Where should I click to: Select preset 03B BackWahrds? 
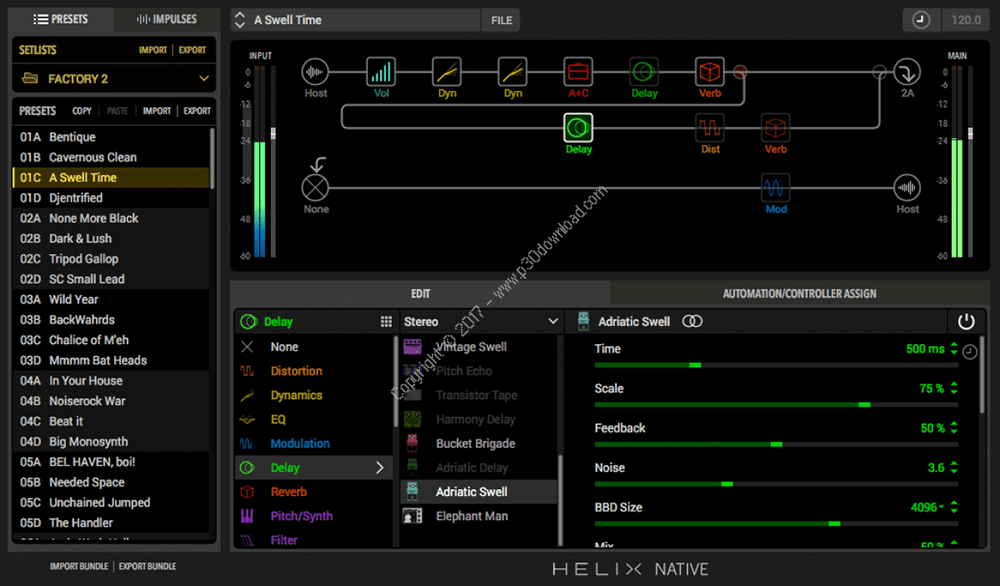[111, 320]
